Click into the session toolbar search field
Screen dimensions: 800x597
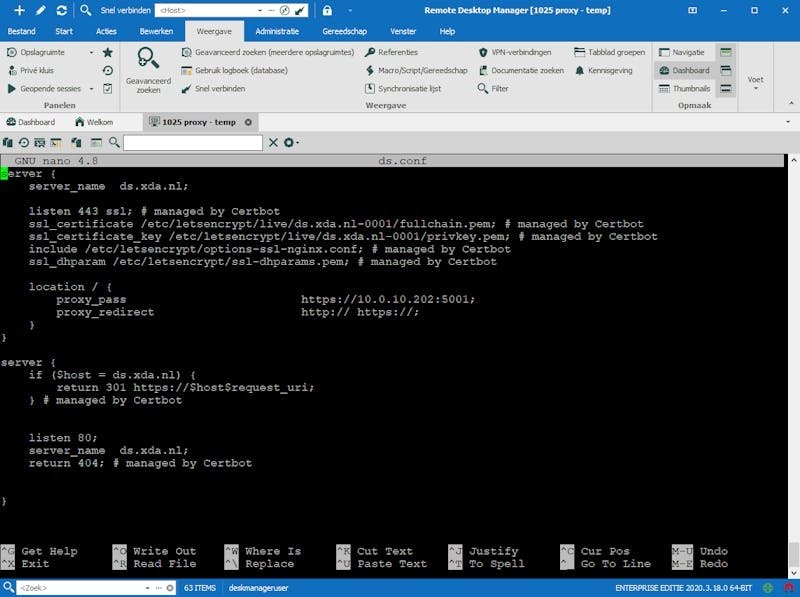193,142
